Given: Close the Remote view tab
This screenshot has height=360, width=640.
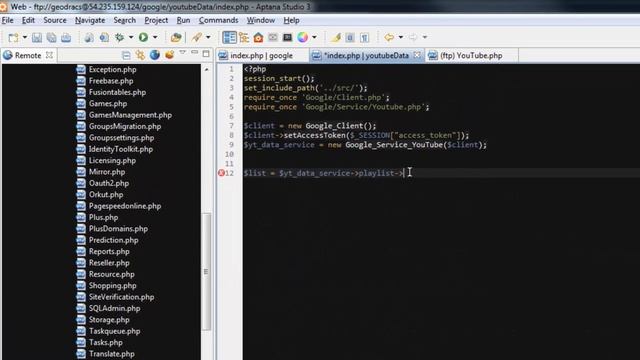Looking at the screenshot, I should (49, 55).
